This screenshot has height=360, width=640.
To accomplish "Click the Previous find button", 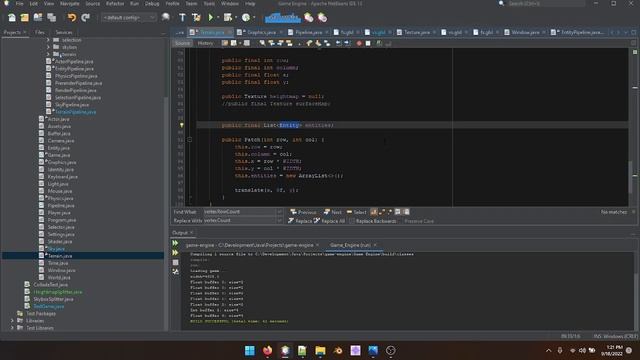I will point(303,212).
